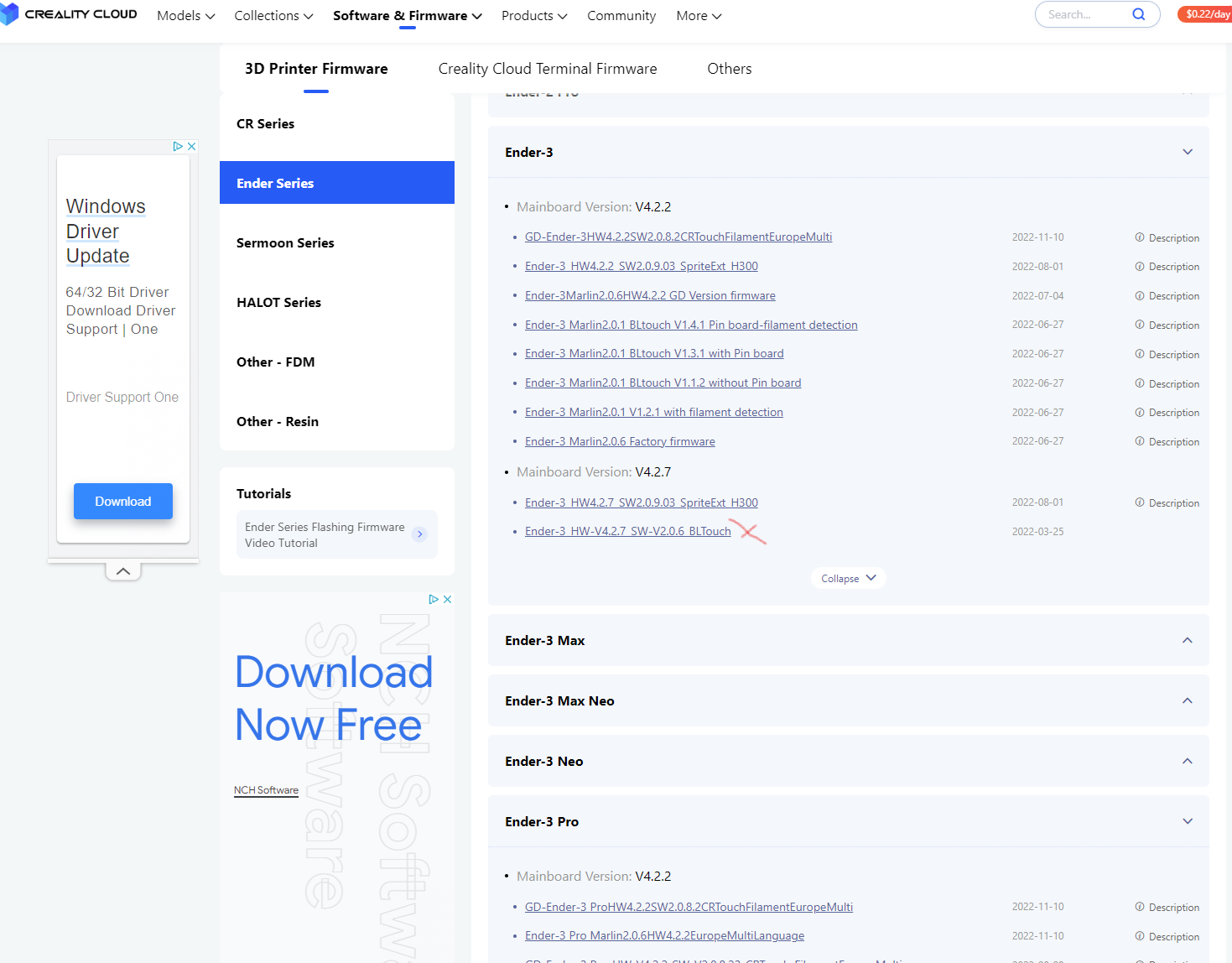Download Ender-3 Marlin2.0.1 BLtouch V1.4.1 Pin board-filament detection
The image size is (1232, 963).
coord(691,325)
